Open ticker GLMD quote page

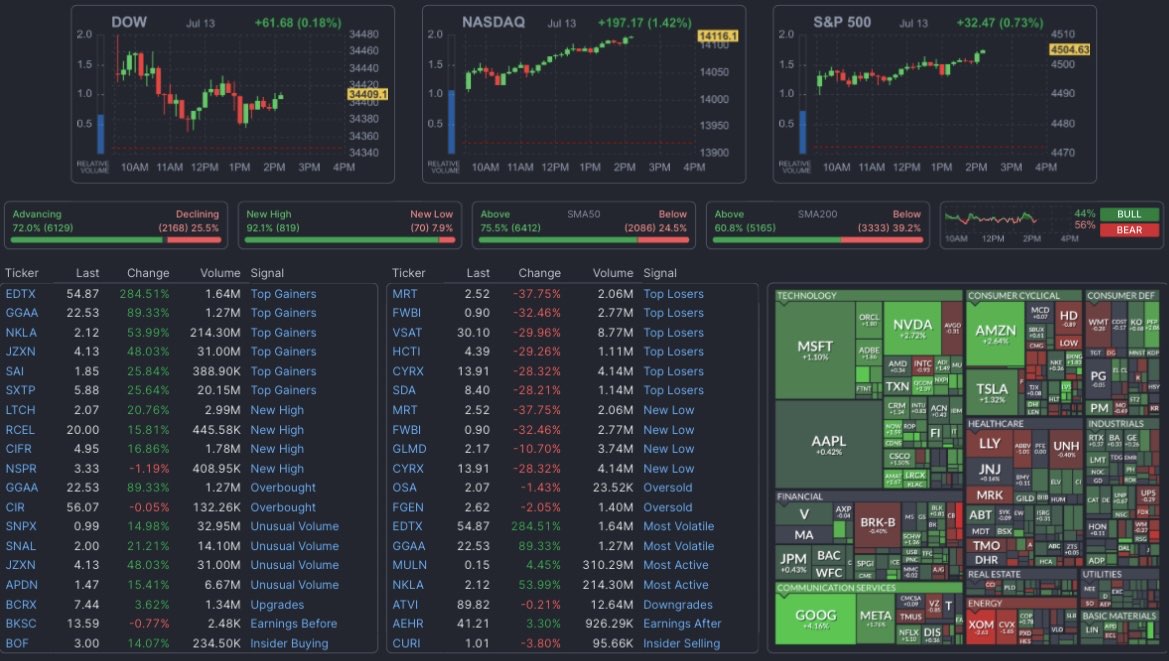click(409, 449)
